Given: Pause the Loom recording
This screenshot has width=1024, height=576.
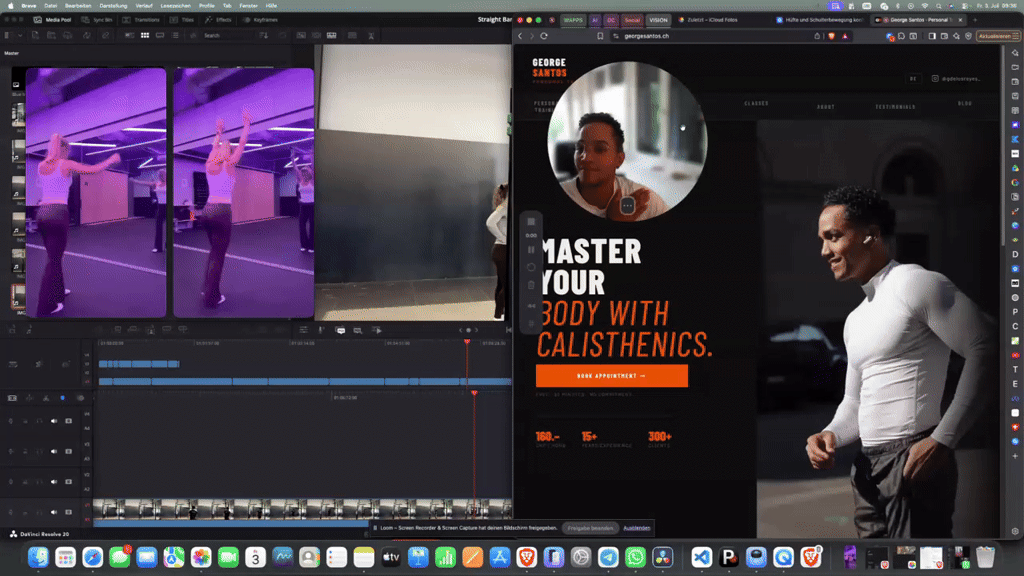Looking at the screenshot, I should pos(531,249).
